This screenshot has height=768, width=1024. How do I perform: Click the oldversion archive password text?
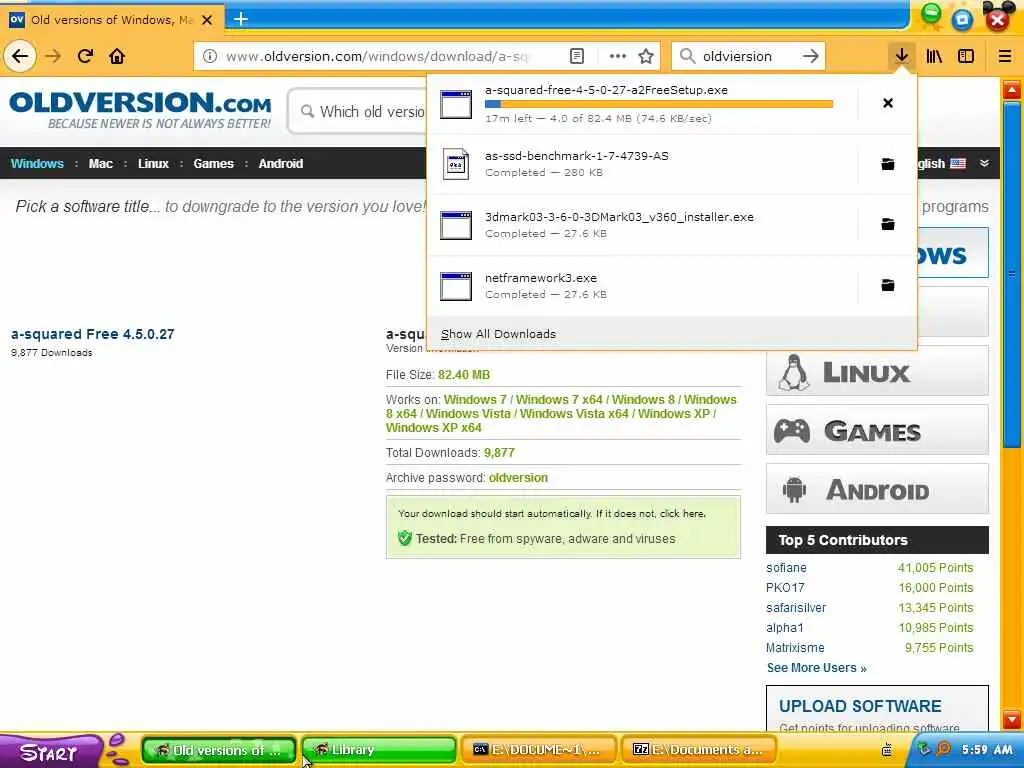[x=518, y=478]
